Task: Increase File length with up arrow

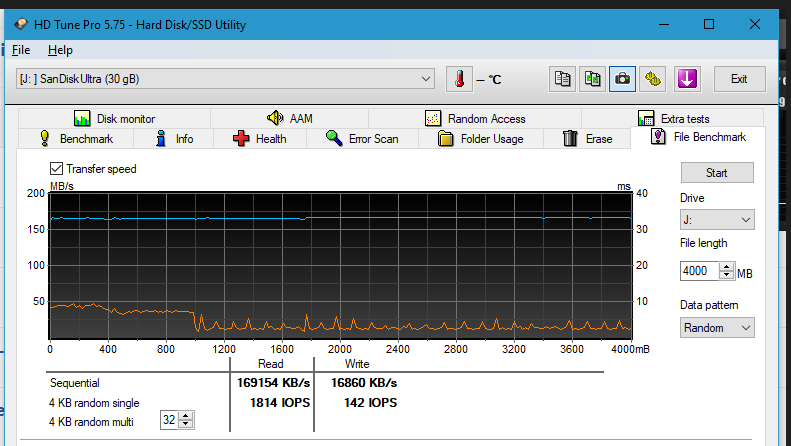Action: tap(726, 266)
